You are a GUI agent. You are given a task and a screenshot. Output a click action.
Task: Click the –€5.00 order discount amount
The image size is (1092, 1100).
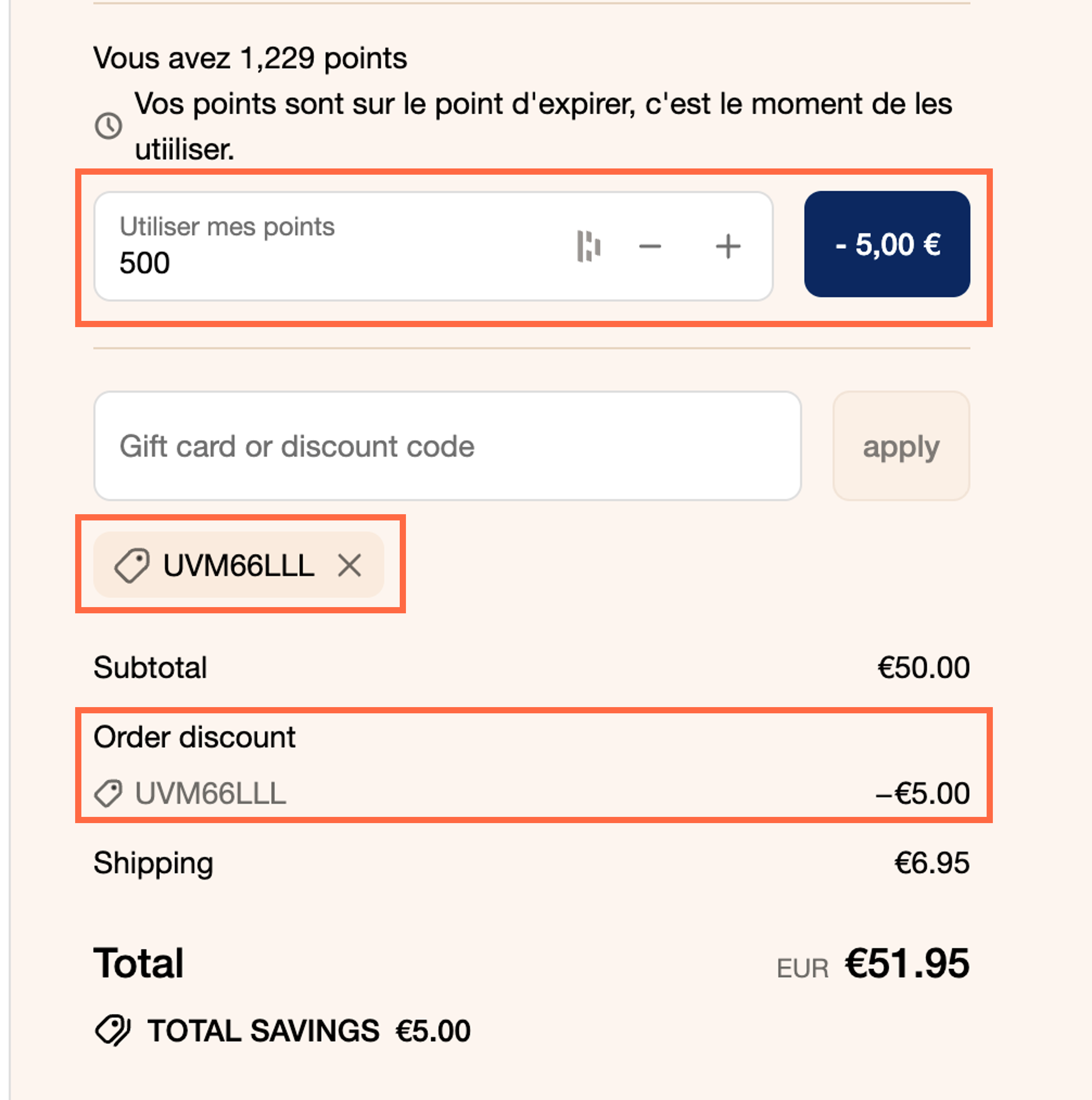[x=922, y=793]
